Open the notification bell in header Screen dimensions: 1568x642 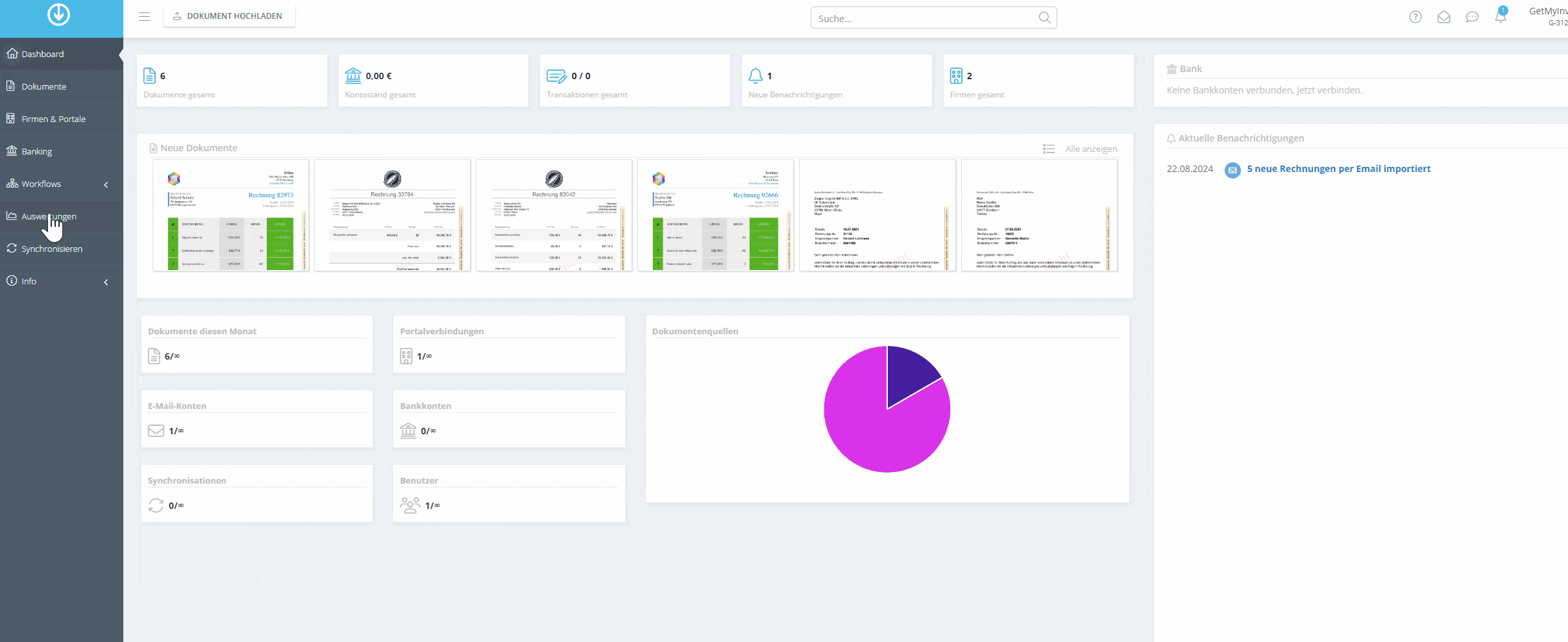click(x=1501, y=16)
